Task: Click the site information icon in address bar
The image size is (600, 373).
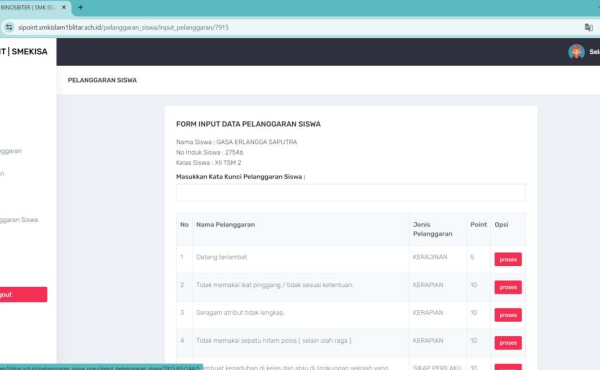Action: (9, 27)
